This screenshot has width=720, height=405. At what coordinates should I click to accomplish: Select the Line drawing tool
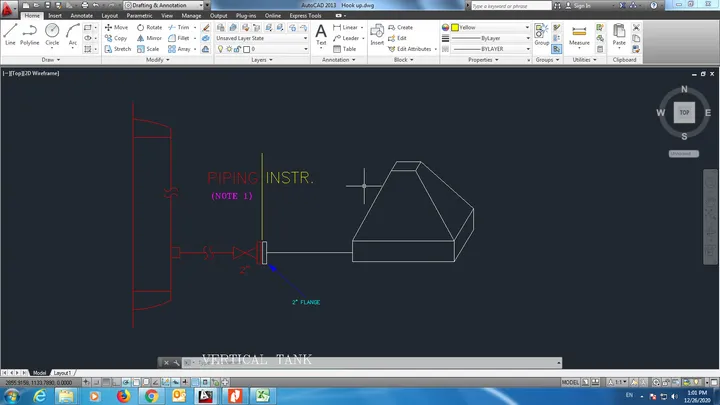pos(10,35)
